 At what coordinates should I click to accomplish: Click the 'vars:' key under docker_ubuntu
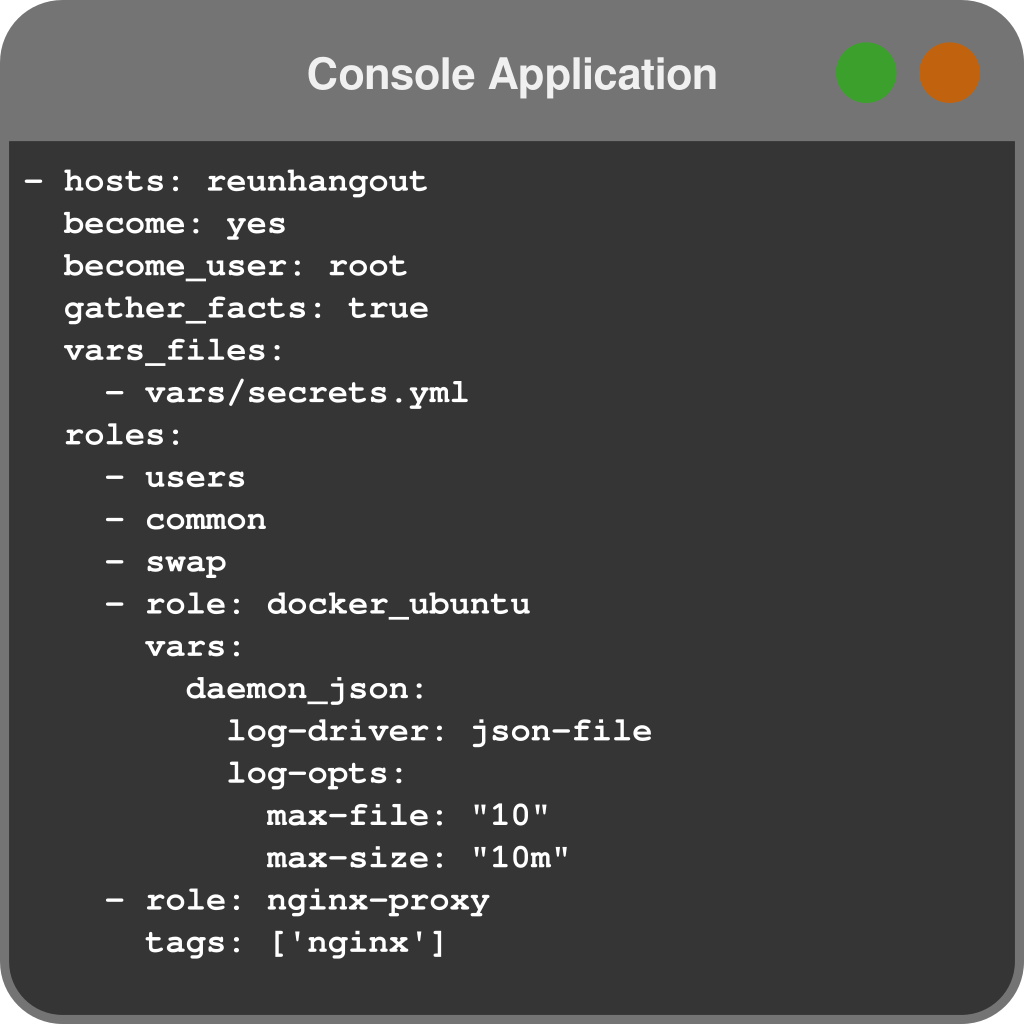coord(194,647)
